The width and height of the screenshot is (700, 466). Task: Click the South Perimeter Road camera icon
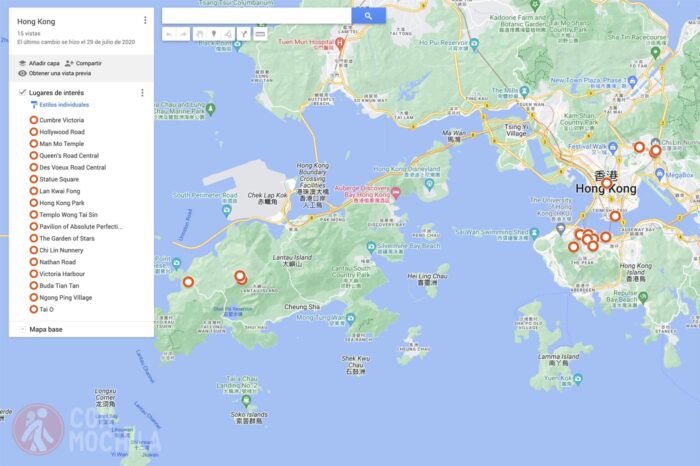click(227, 210)
